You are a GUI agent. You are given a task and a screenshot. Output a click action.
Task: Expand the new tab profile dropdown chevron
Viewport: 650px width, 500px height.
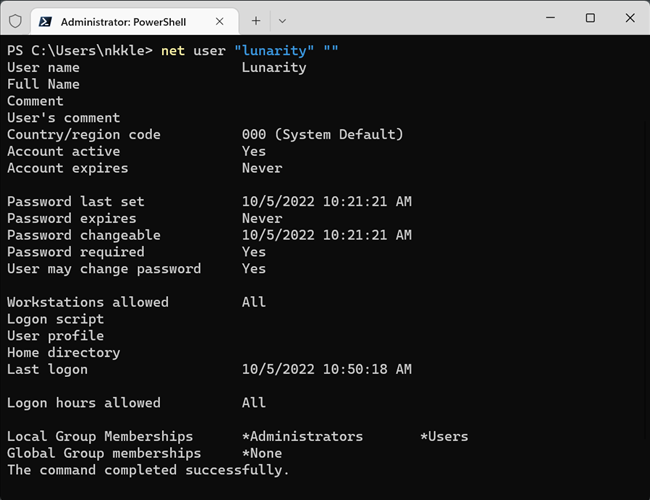point(282,20)
